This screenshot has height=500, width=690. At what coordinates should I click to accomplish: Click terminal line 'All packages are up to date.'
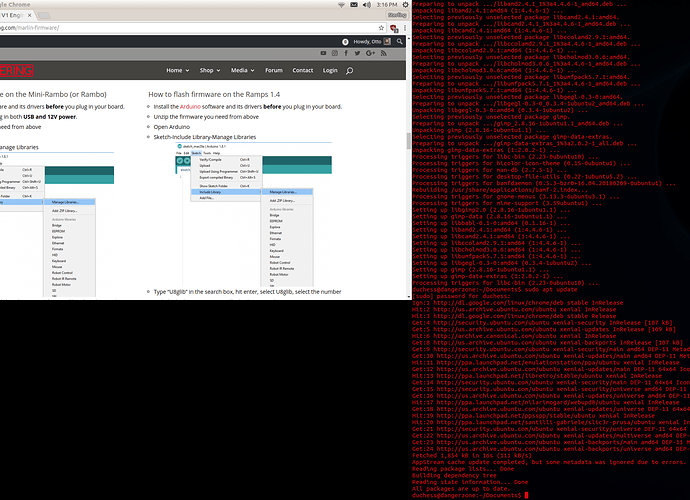tap(461, 489)
